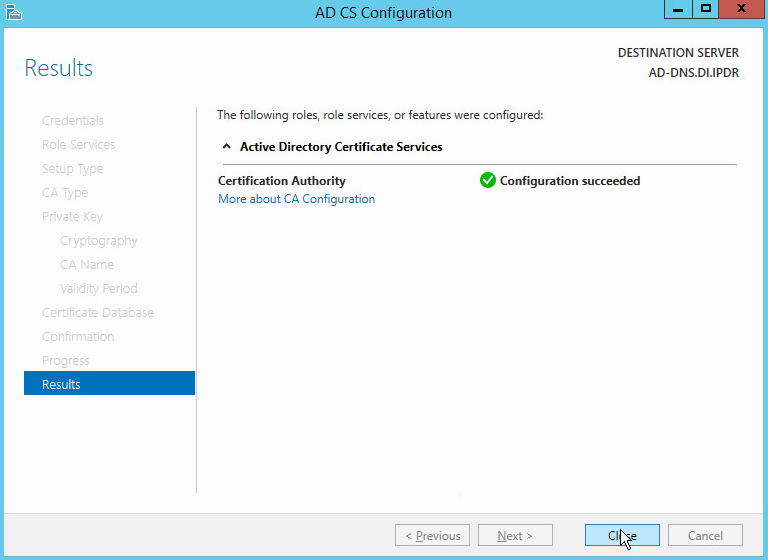The image size is (768, 560).
Task: Jump to the CA Type step
Action: pos(65,193)
